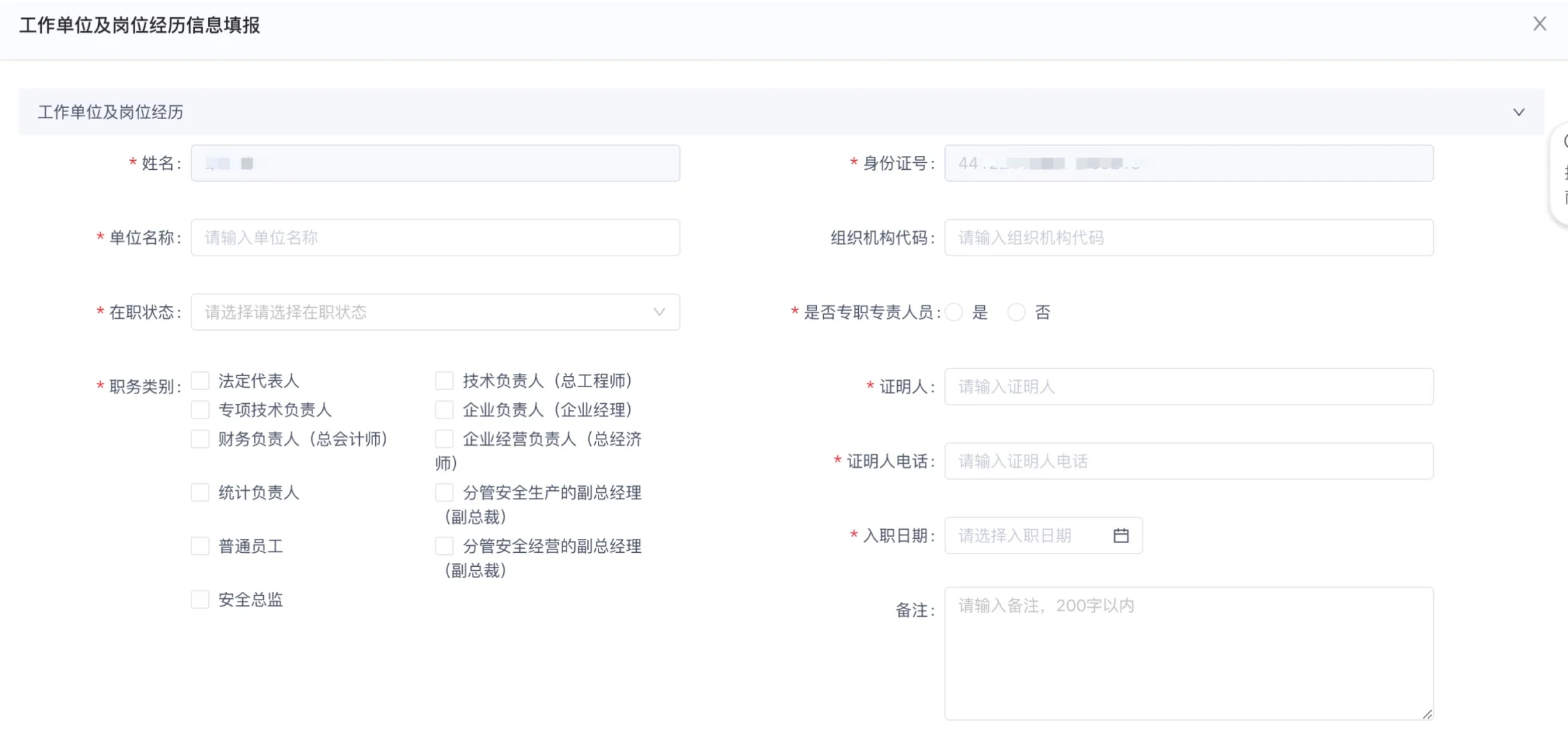Click the 证明人 text field
The width and height of the screenshot is (1568, 752).
[1188, 386]
